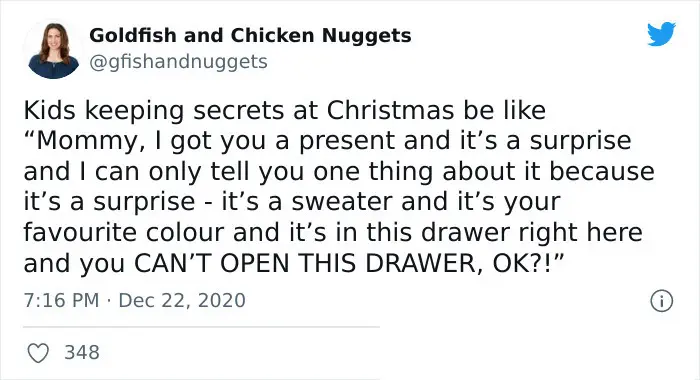Like the tweet with the heart icon

coord(38,353)
